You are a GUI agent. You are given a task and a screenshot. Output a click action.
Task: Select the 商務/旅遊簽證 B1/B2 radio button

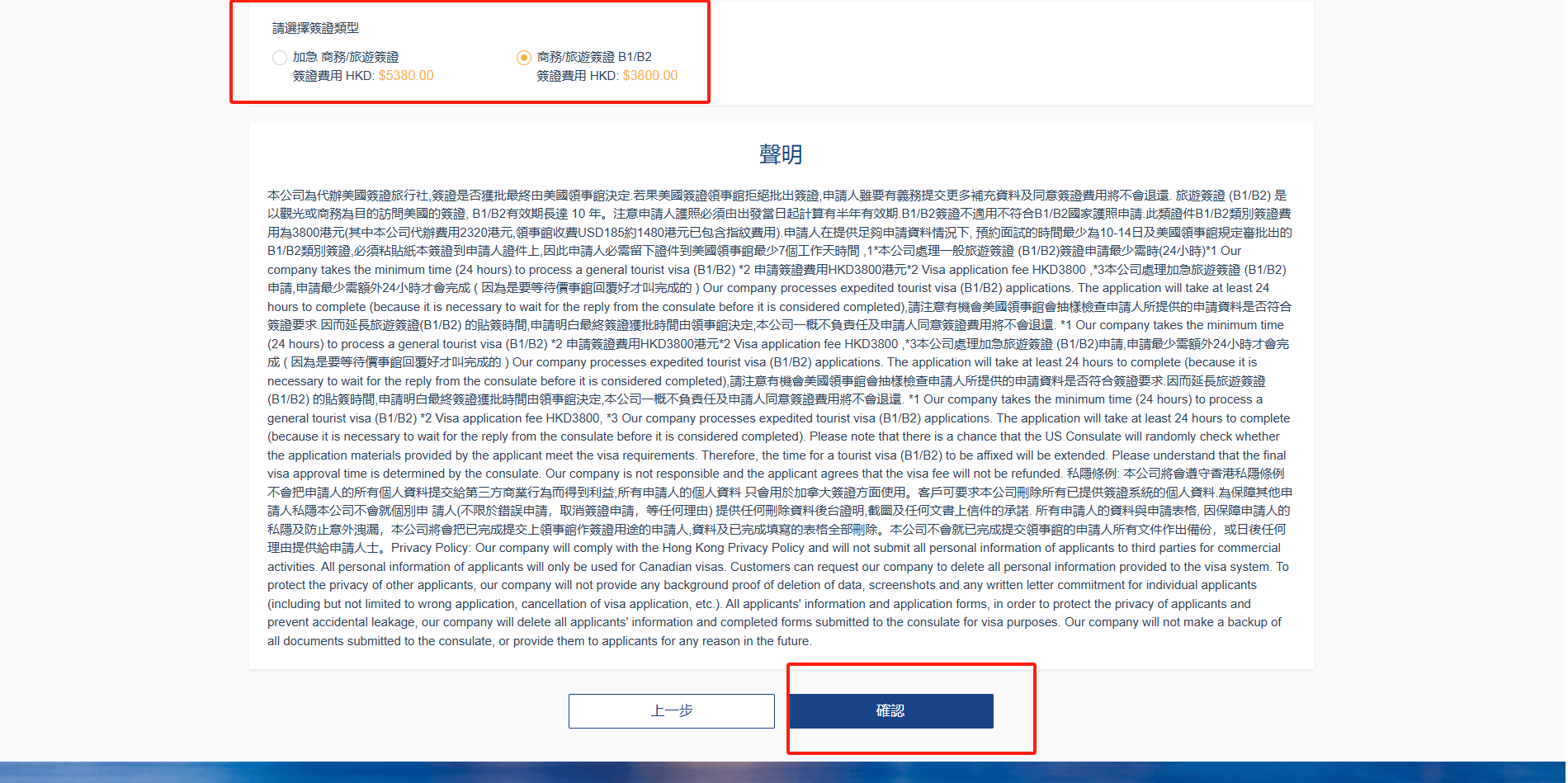[x=523, y=58]
